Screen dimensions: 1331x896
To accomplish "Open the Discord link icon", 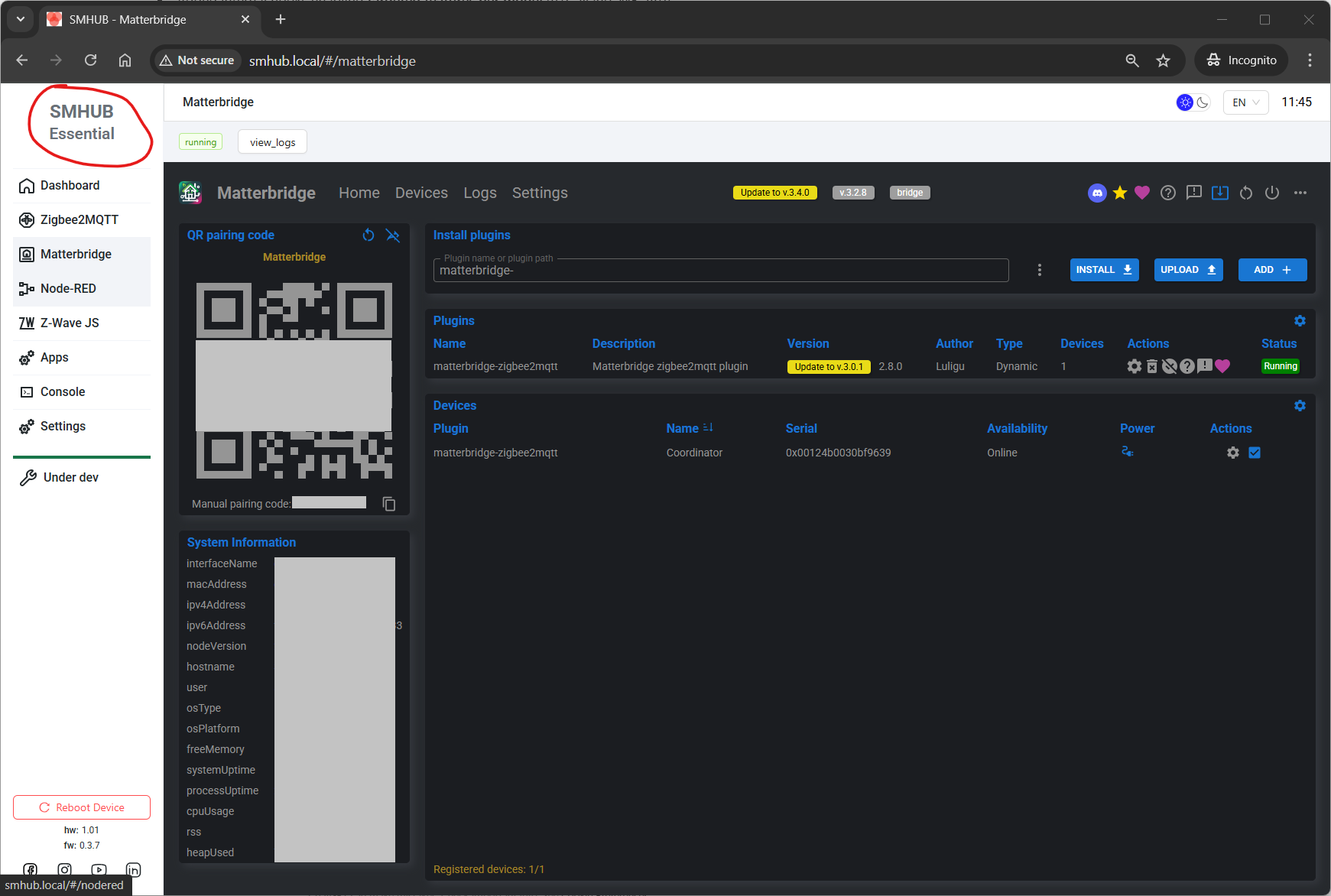I will click(x=1097, y=193).
